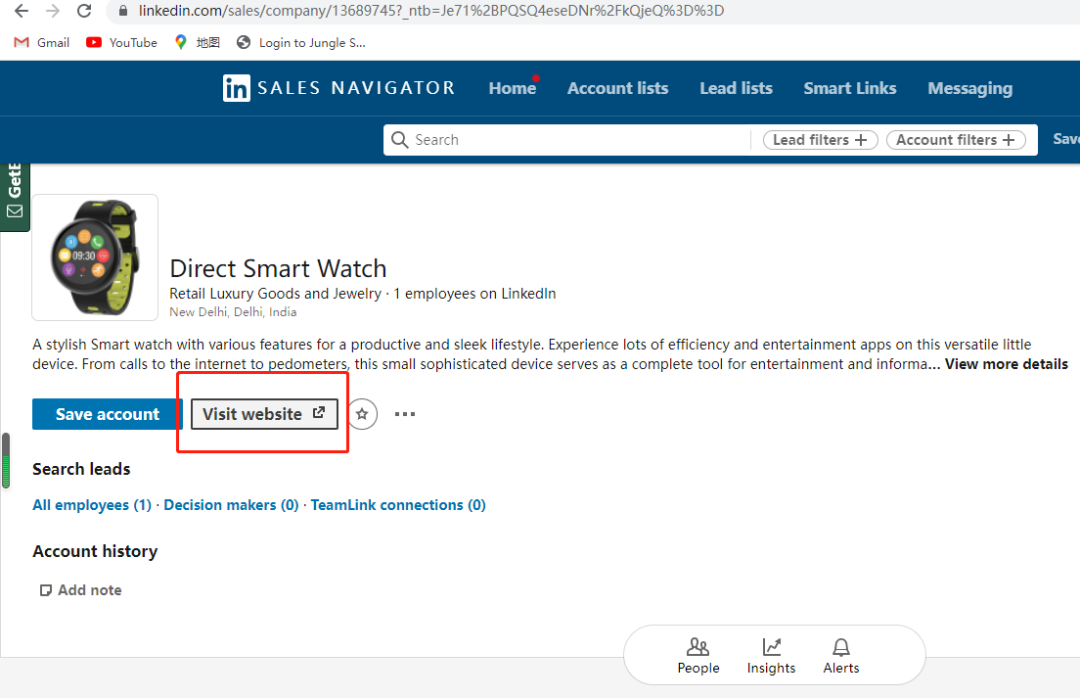Open the People tab at bottom
Viewport: 1080px width, 698px height.
(698, 656)
